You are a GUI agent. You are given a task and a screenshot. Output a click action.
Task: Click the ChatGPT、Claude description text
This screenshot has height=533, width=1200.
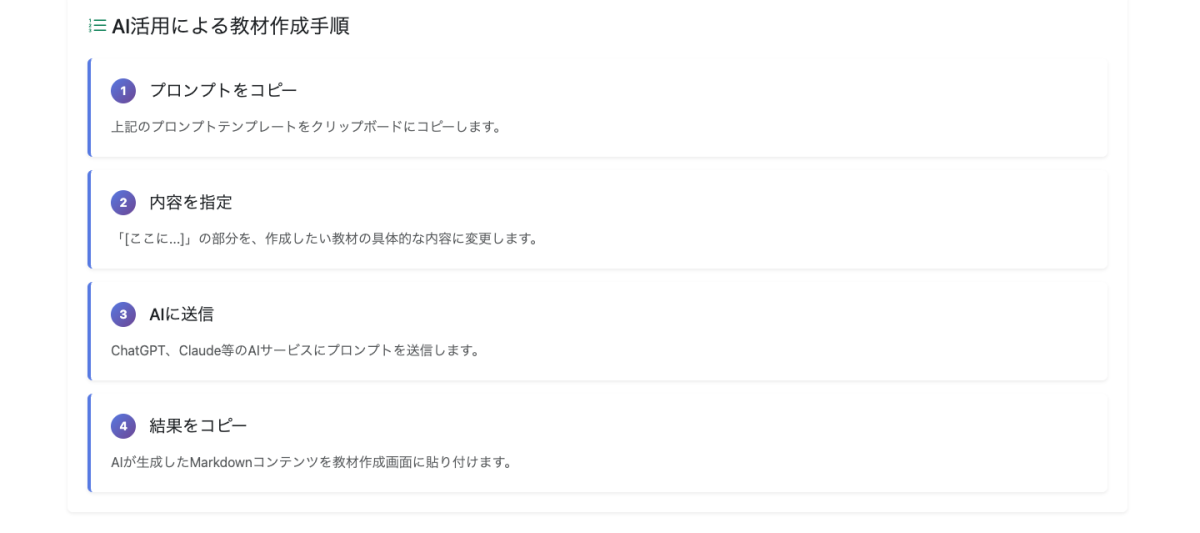pos(296,351)
